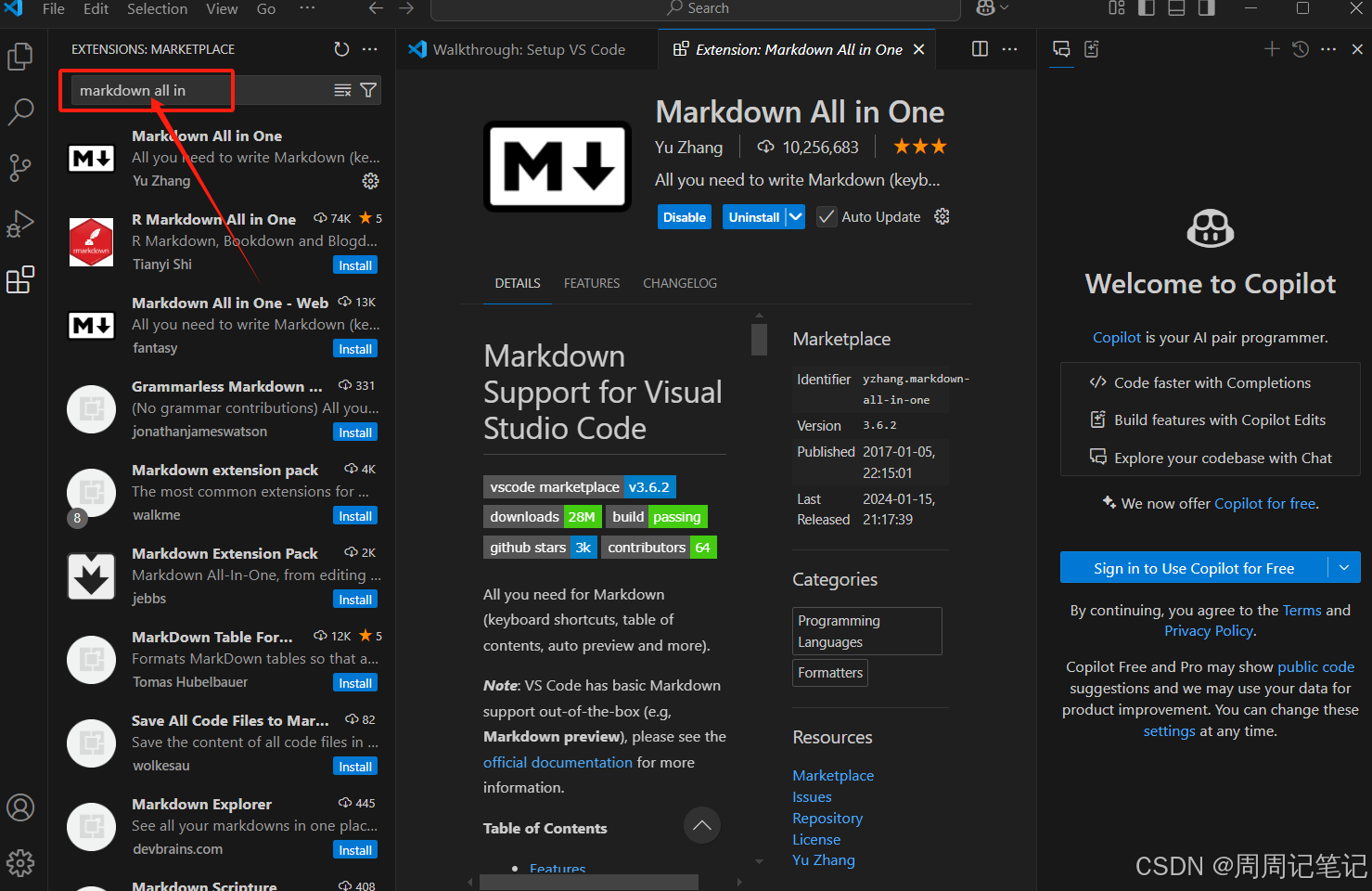Open Copilot panel more actions

coord(1328,49)
